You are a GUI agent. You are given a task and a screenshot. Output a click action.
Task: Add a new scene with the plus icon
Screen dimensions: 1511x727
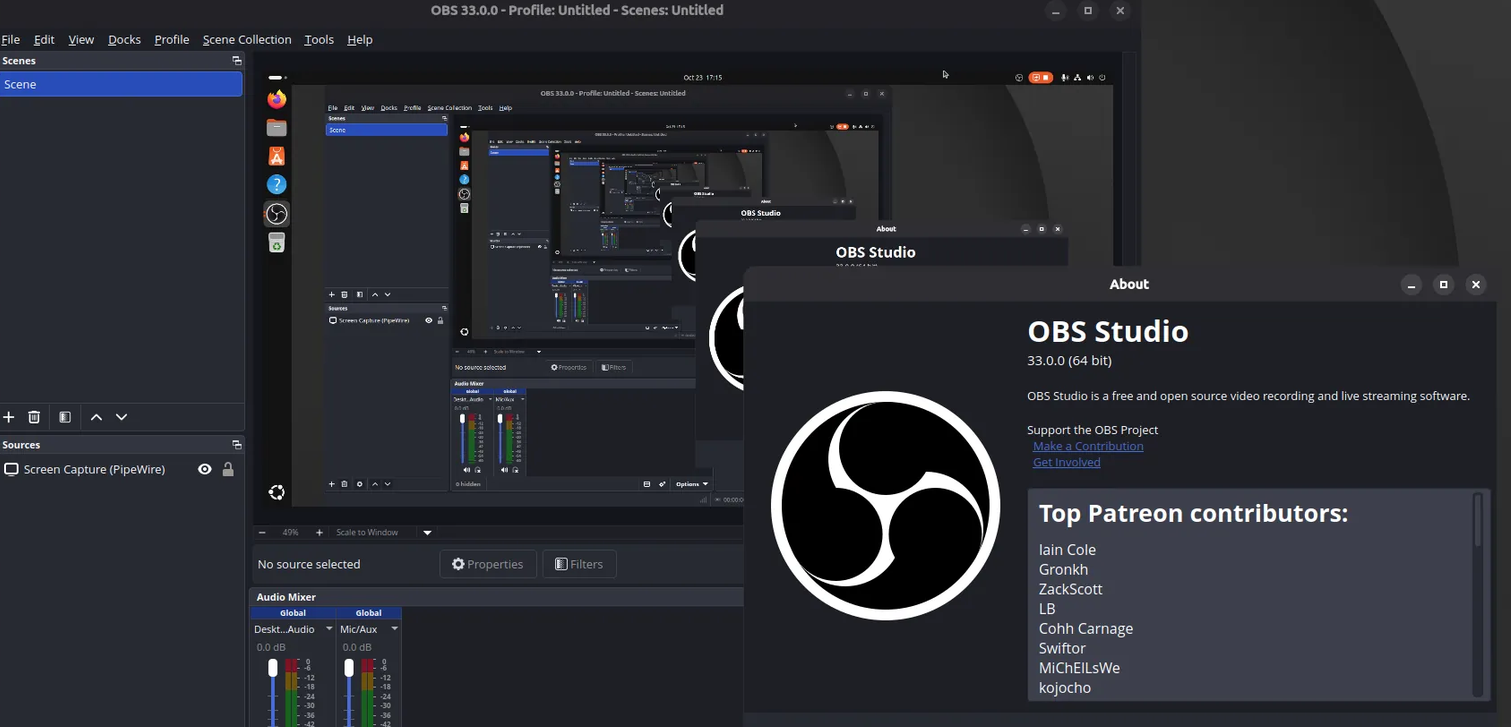click(x=9, y=417)
